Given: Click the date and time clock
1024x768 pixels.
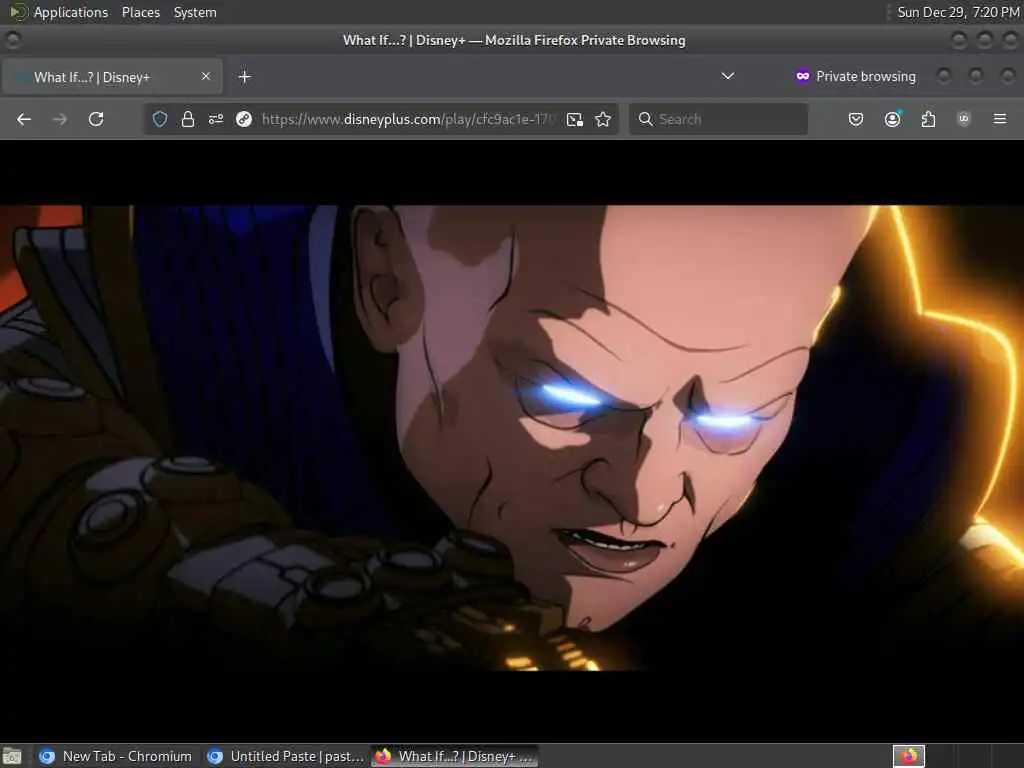Looking at the screenshot, I should [x=957, y=12].
